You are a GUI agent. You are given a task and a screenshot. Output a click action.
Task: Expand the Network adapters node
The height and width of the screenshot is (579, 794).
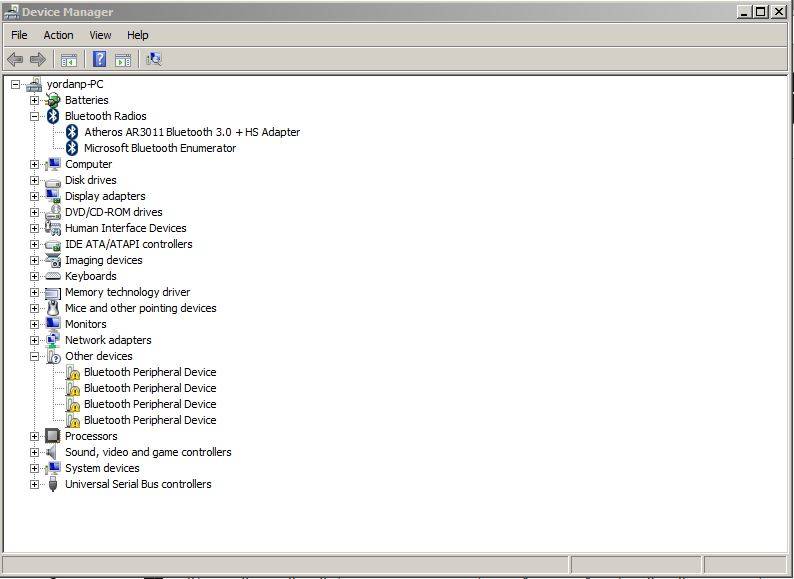pos(34,340)
